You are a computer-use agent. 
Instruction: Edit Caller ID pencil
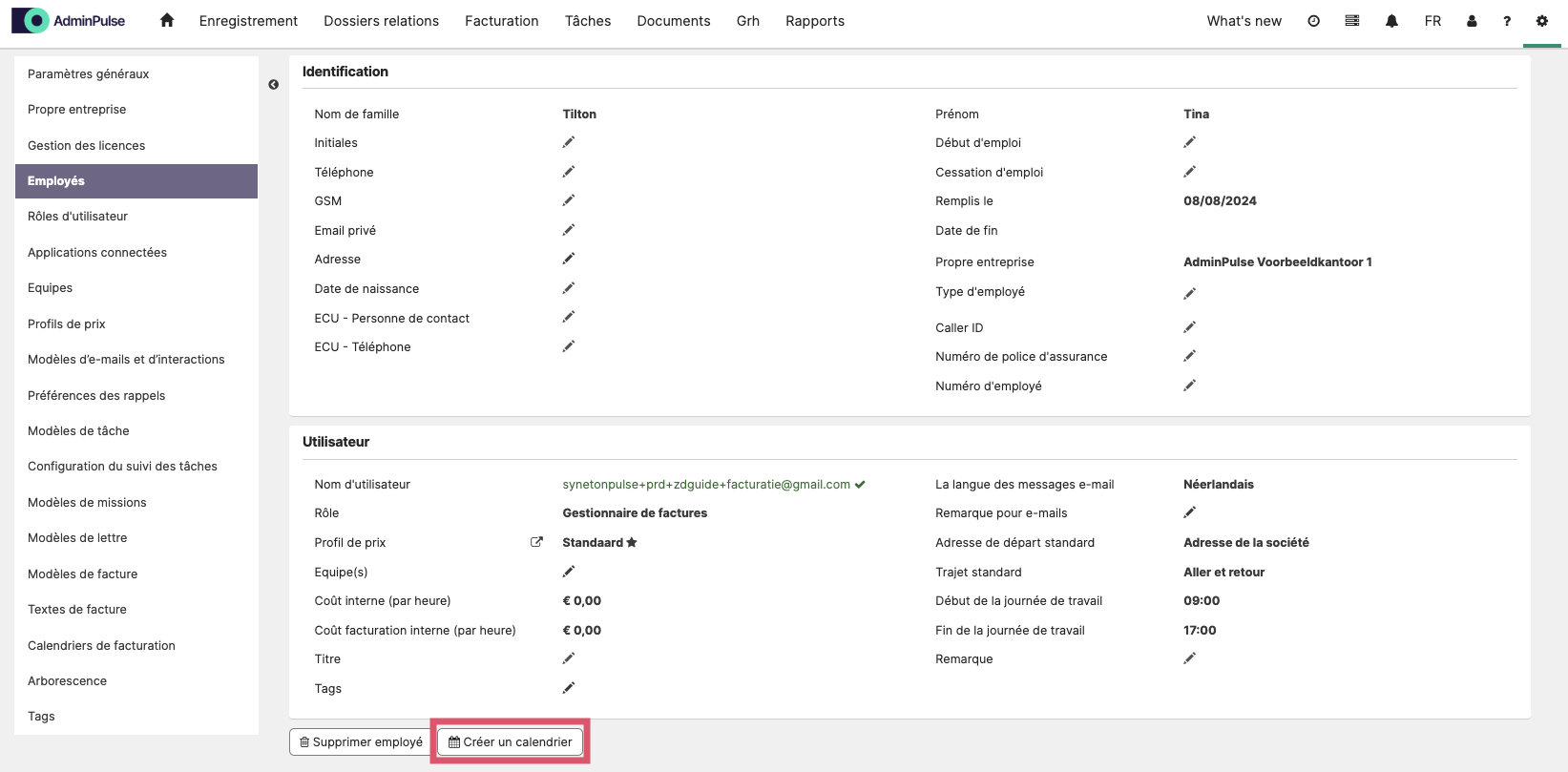coord(1190,327)
